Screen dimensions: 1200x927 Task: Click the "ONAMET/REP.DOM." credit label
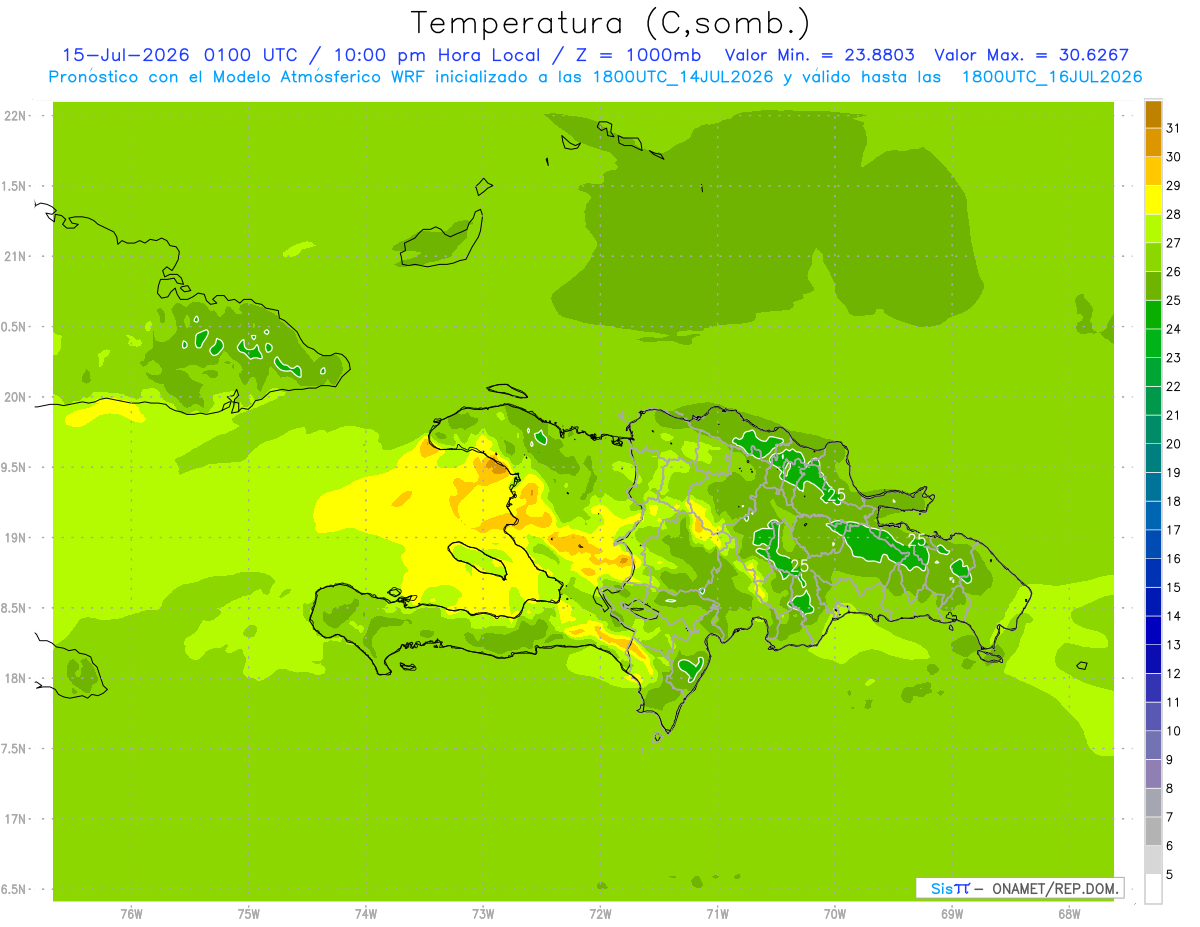tap(1055, 888)
